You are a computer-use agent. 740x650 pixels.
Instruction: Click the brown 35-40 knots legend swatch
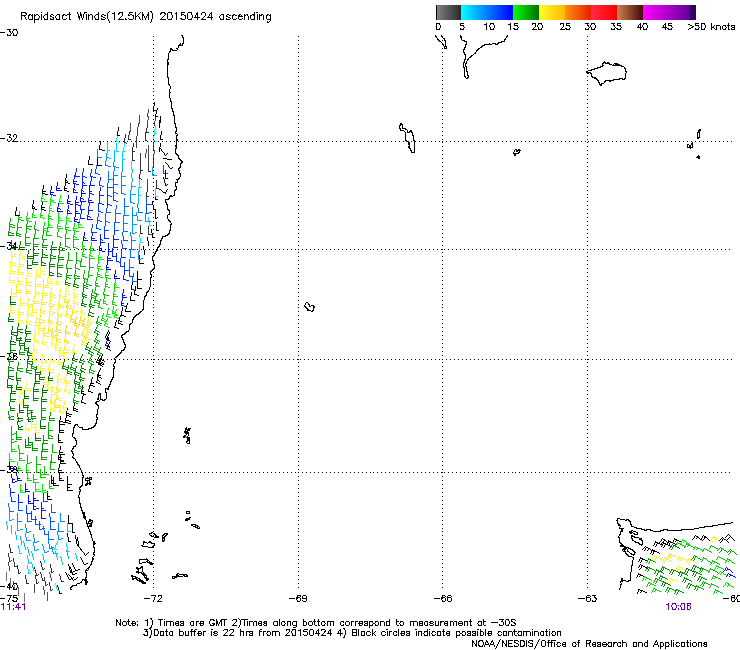630,12
